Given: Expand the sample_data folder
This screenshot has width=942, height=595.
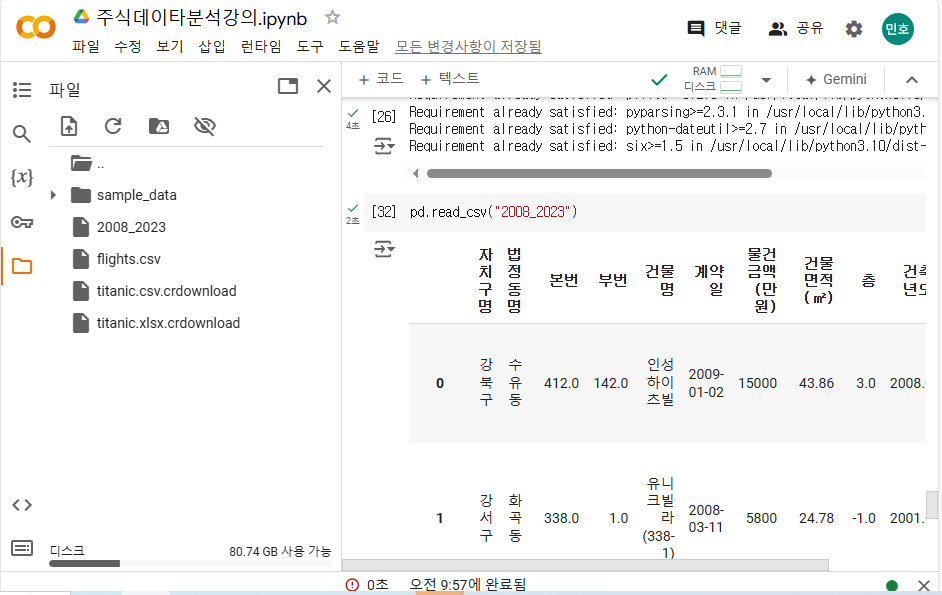Looking at the screenshot, I should 53,195.
